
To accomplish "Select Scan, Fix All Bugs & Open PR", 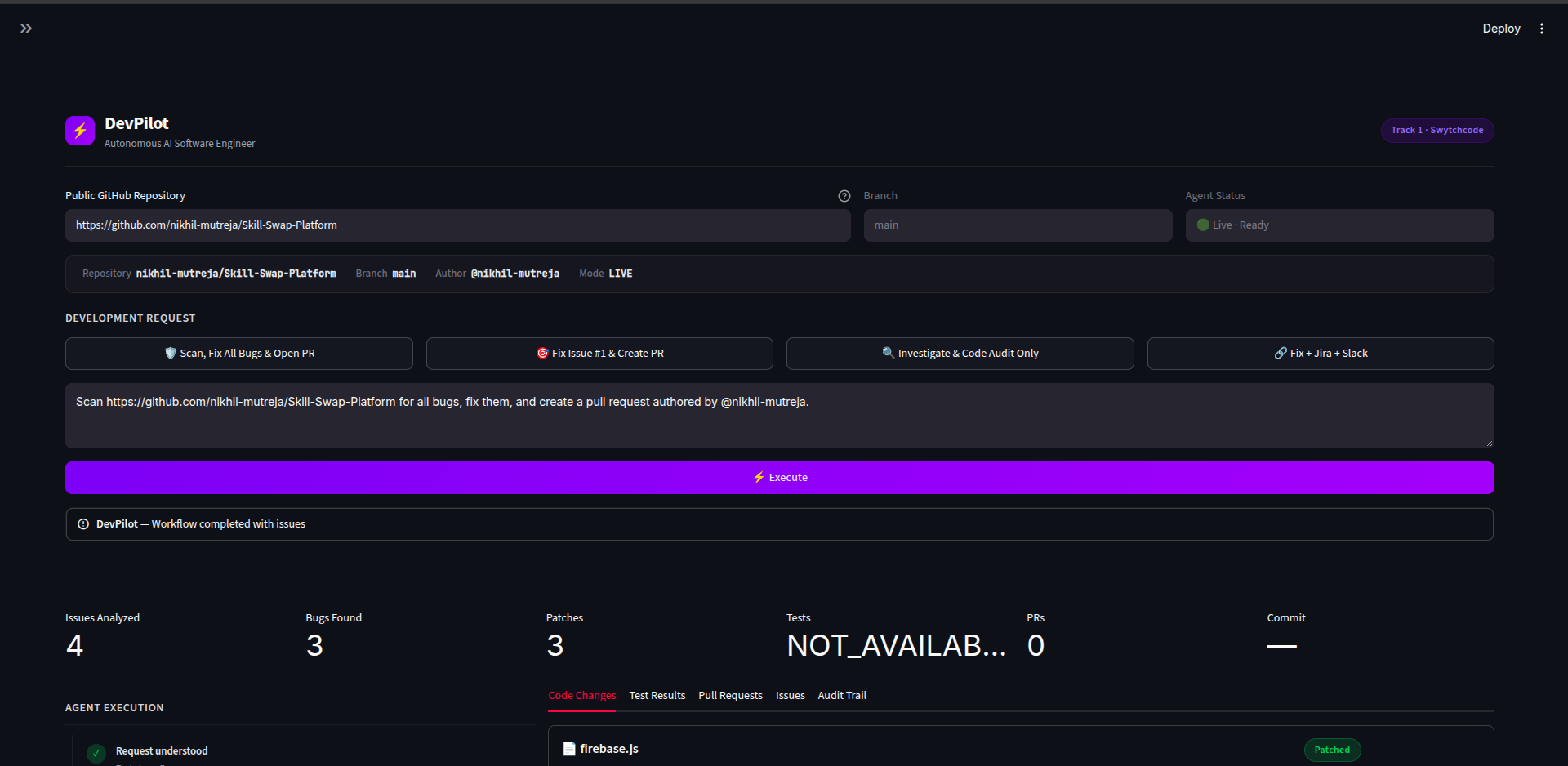I will click(x=239, y=354).
